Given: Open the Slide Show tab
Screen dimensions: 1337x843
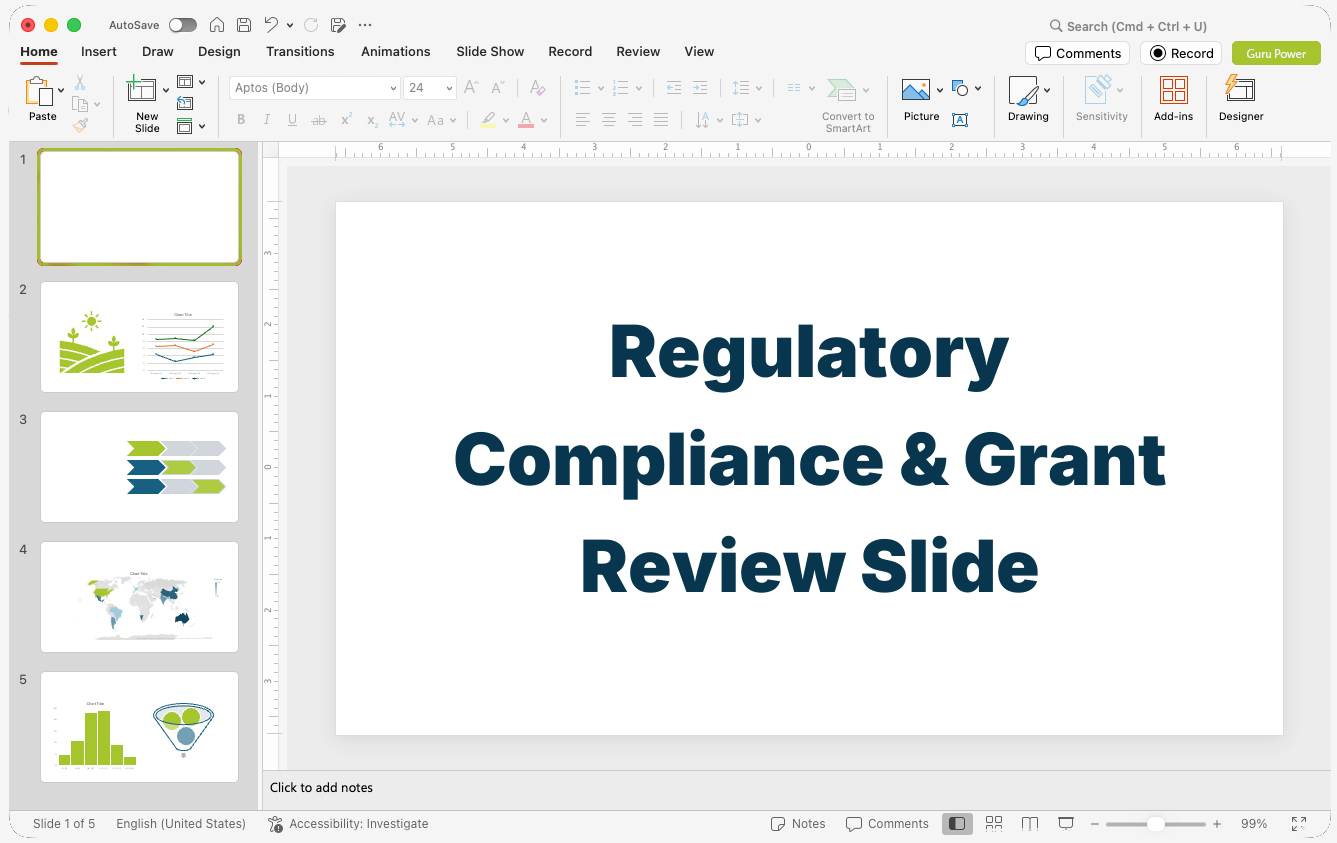Looking at the screenshot, I should pyautogui.click(x=490, y=52).
